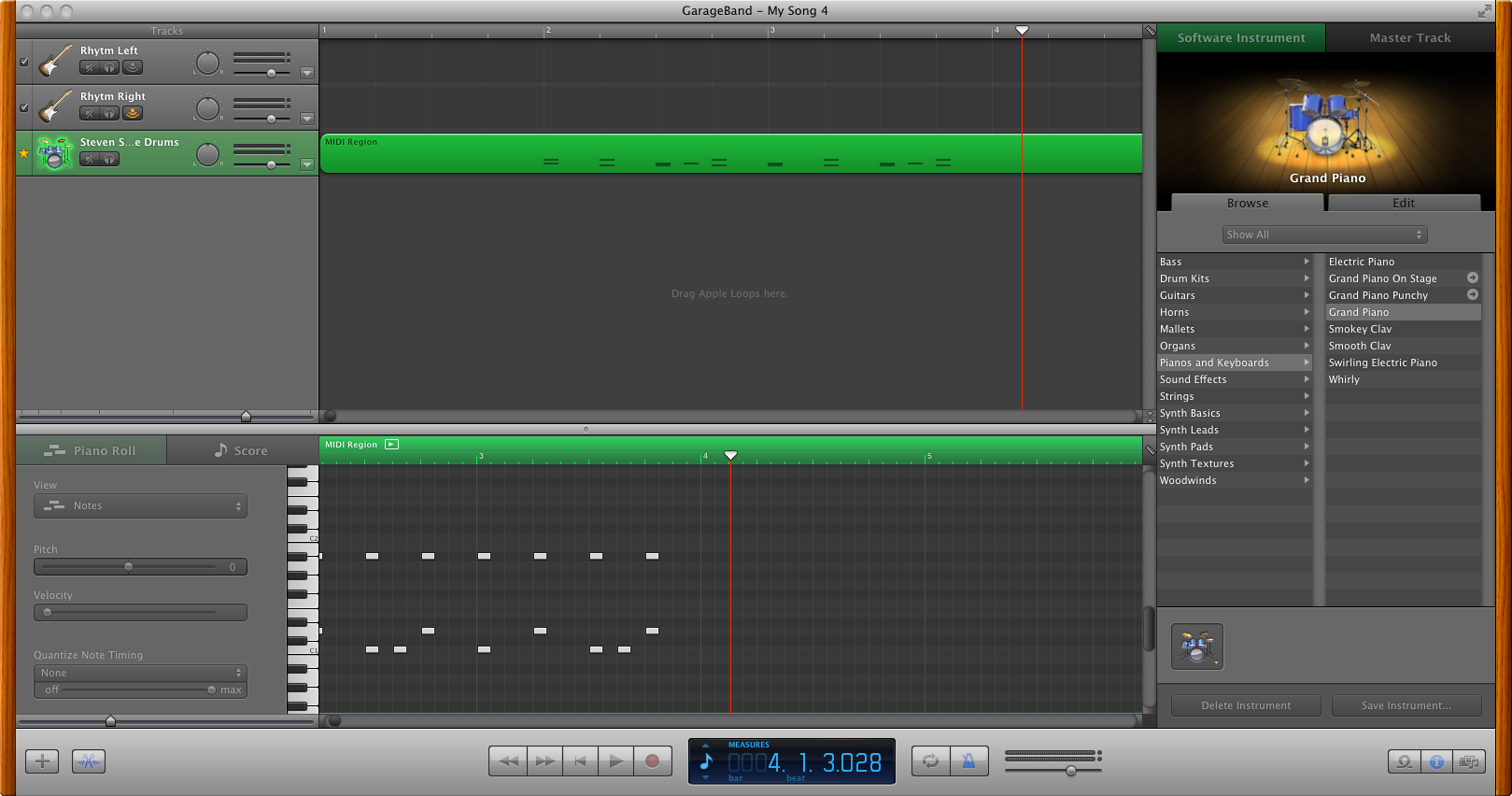
Task: Click the rewind transport button
Action: [x=508, y=760]
